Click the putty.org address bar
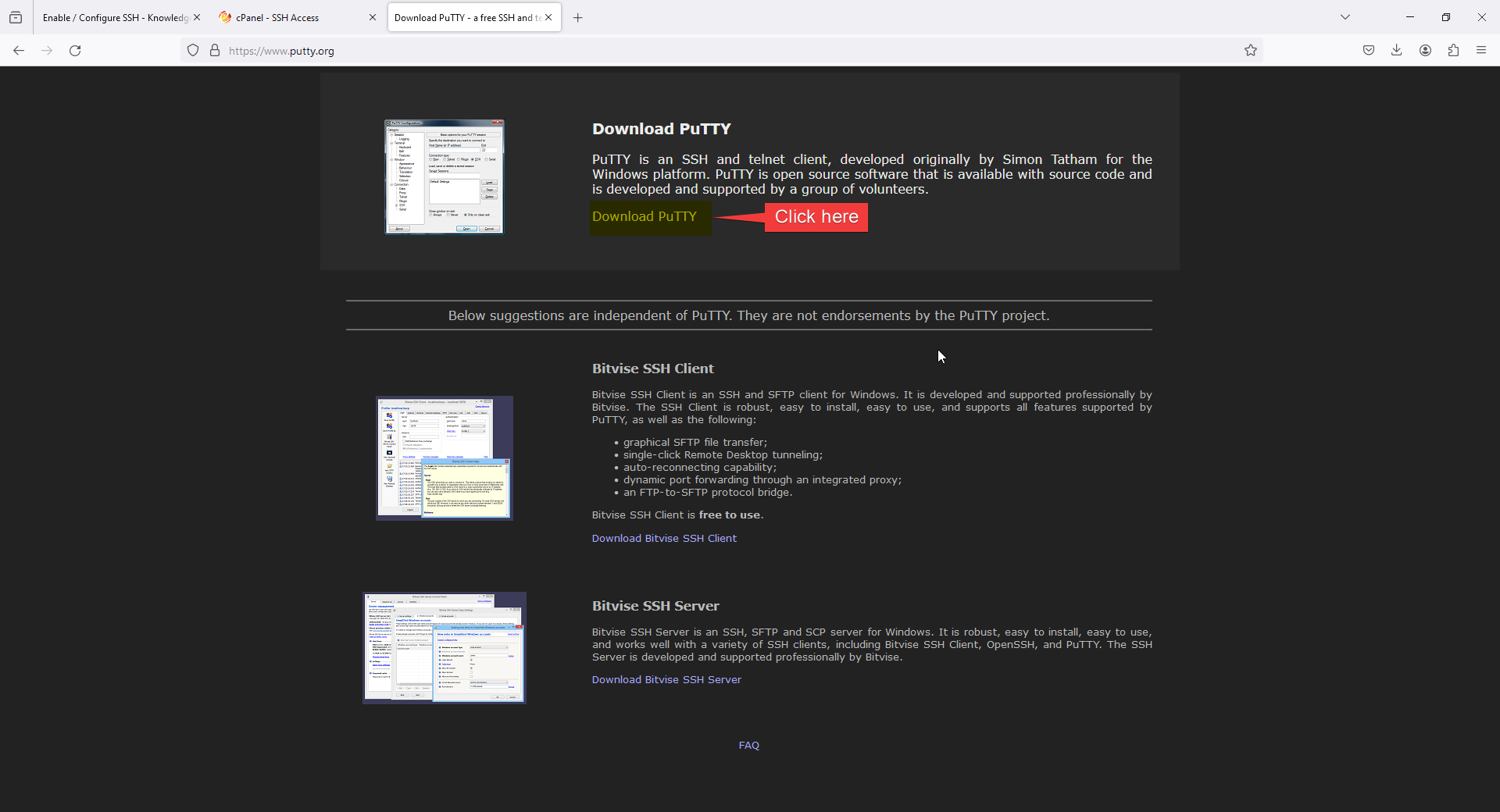The image size is (1500, 812). [x=703, y=51]
